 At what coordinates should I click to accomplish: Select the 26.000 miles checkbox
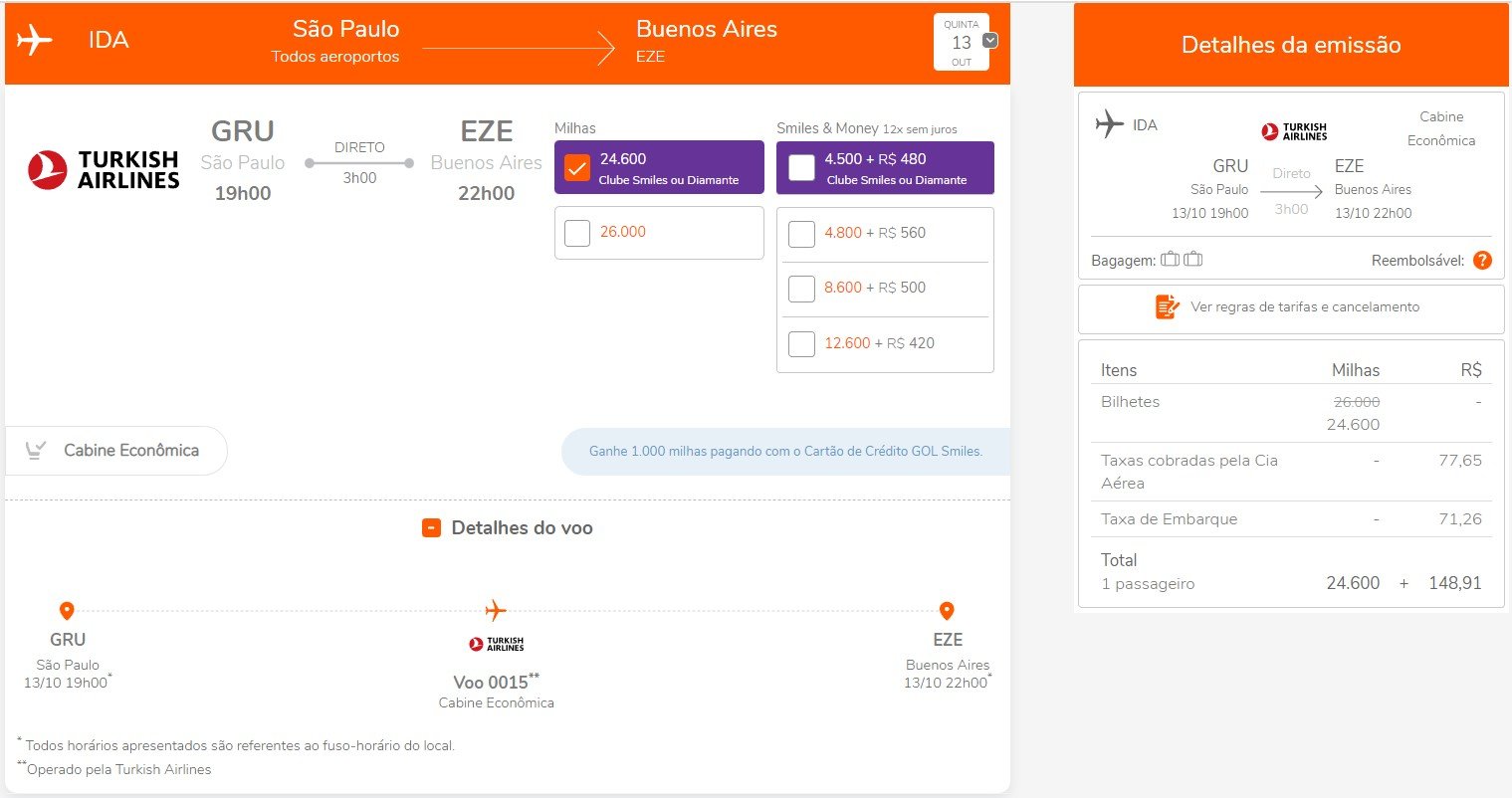point(577,233)
